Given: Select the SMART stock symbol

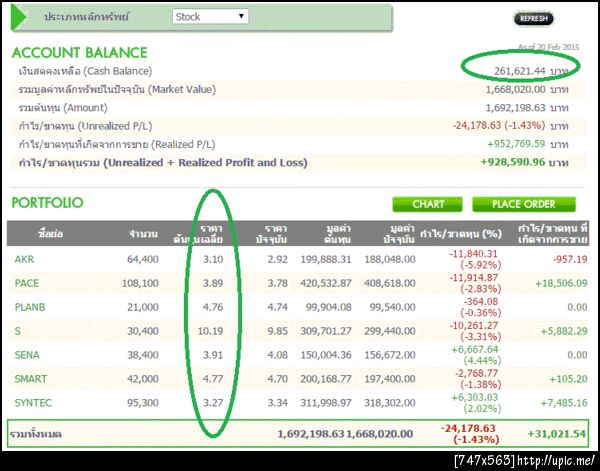Looking at the screenshot, I should pos(31,379).
